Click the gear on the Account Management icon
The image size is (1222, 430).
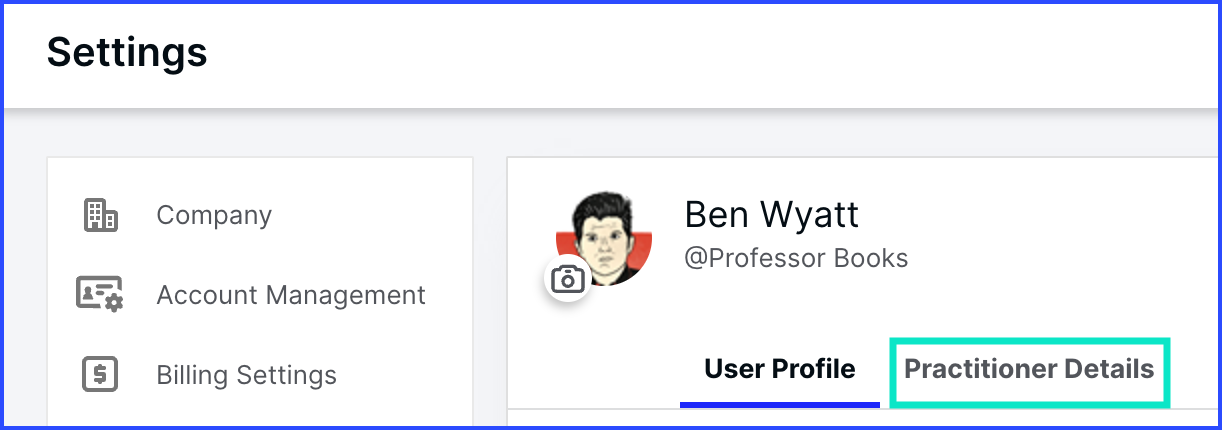pyautogui.click(x=113, y=301)
